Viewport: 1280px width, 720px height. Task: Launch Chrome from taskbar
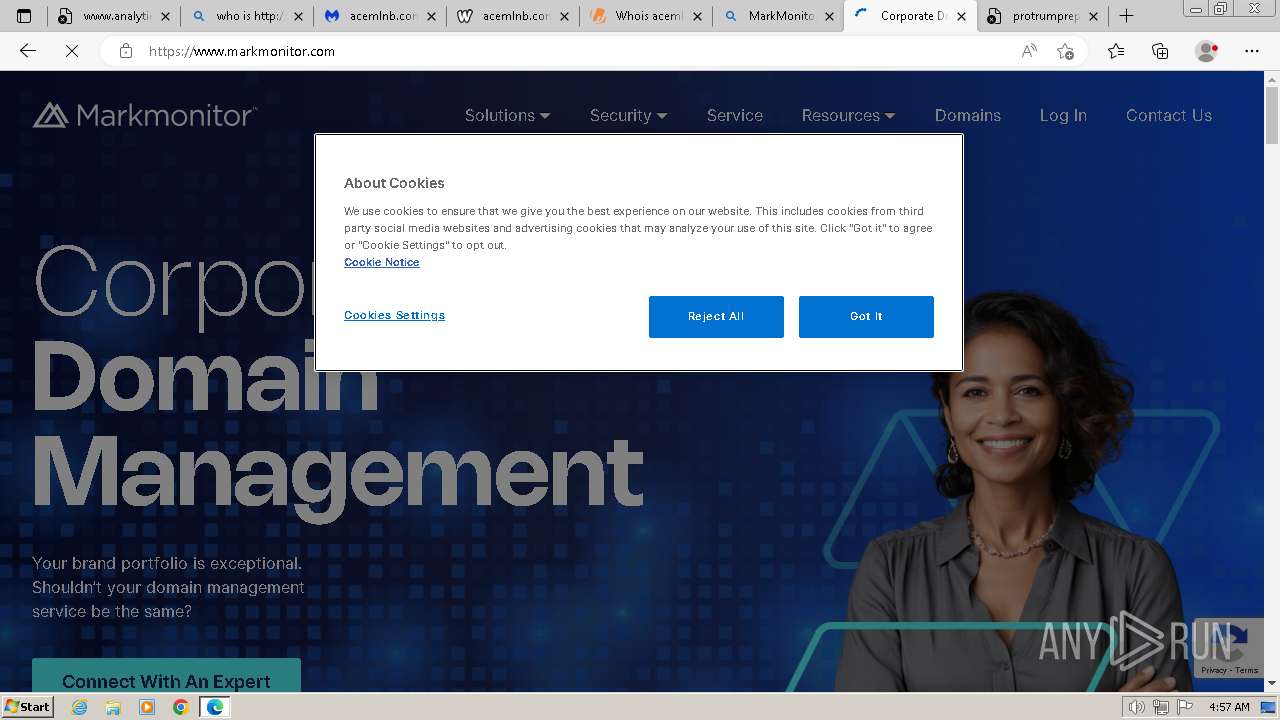pyautogui.click(x=180, y=707)
